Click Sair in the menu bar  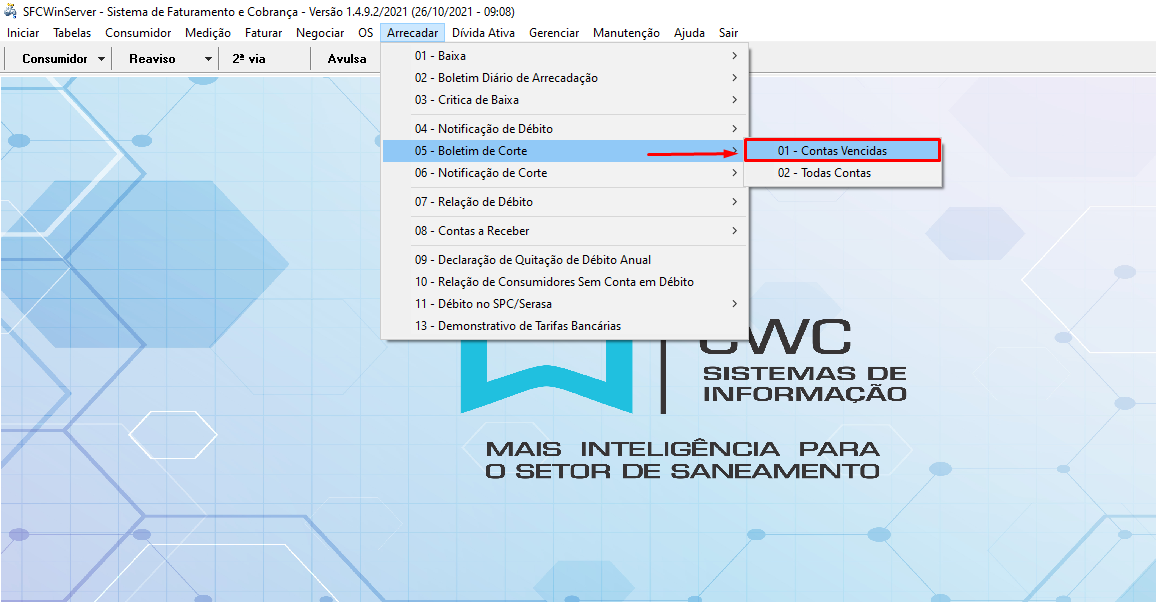tap(728, 32)
